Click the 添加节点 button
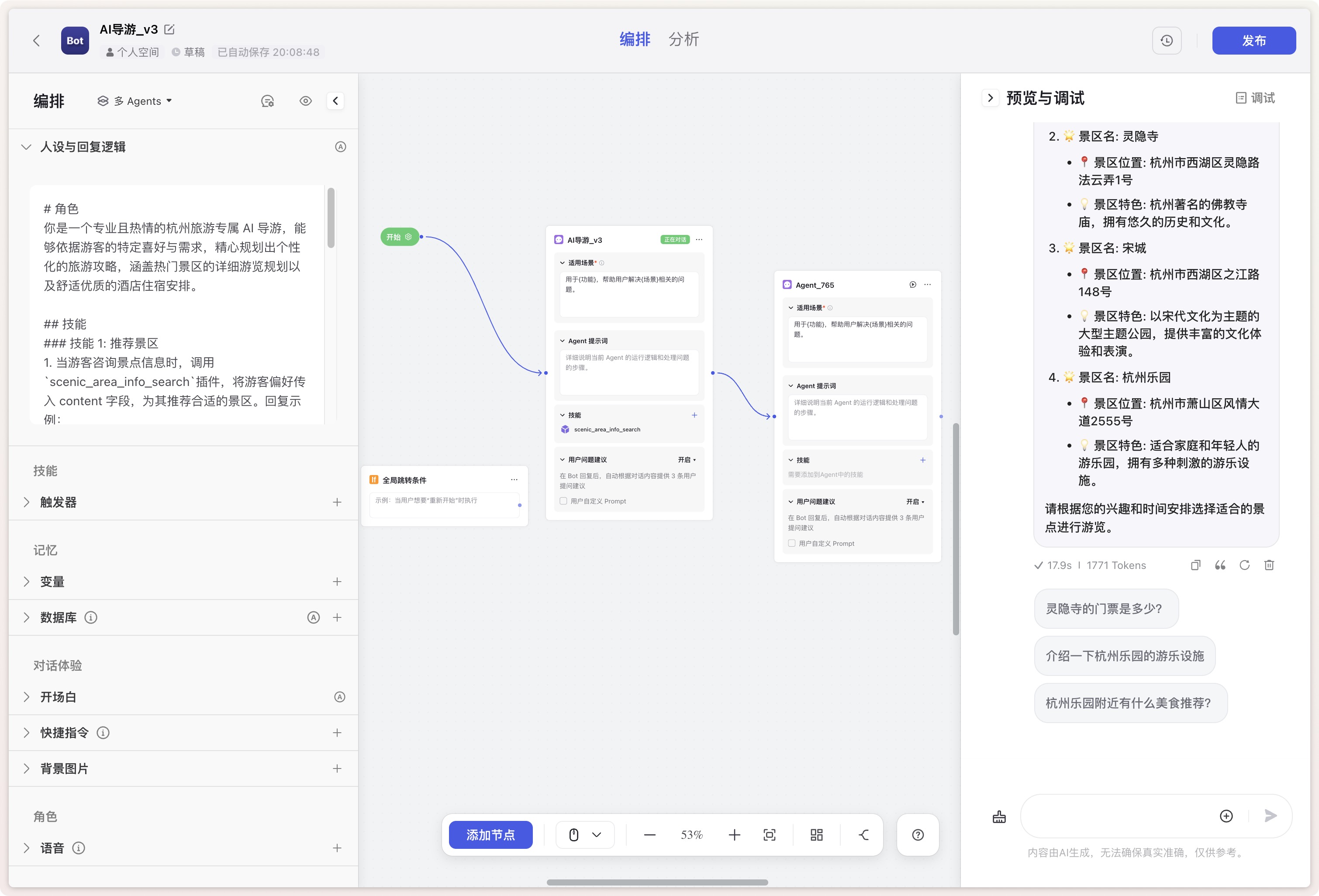 (x=490, y=835)
